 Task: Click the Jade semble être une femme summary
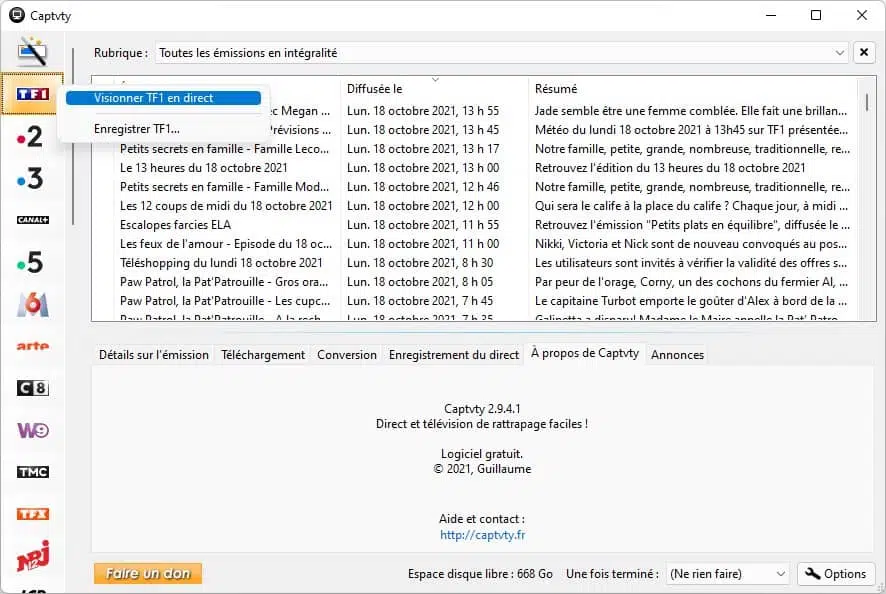691,111
